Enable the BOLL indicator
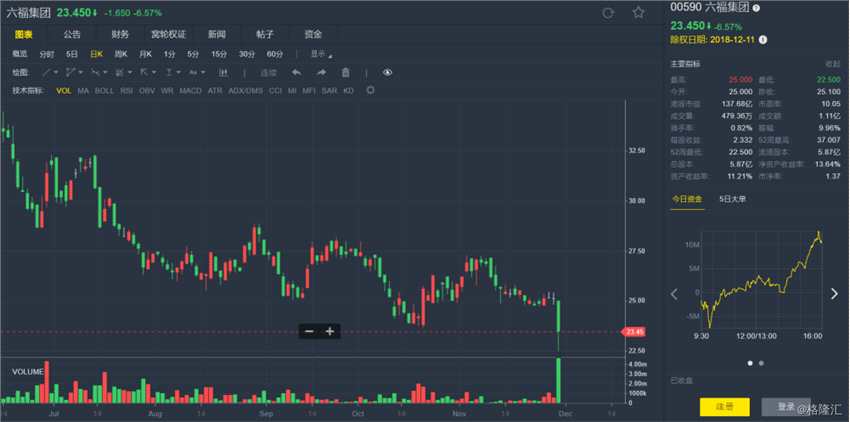 [x=104, y=91]
